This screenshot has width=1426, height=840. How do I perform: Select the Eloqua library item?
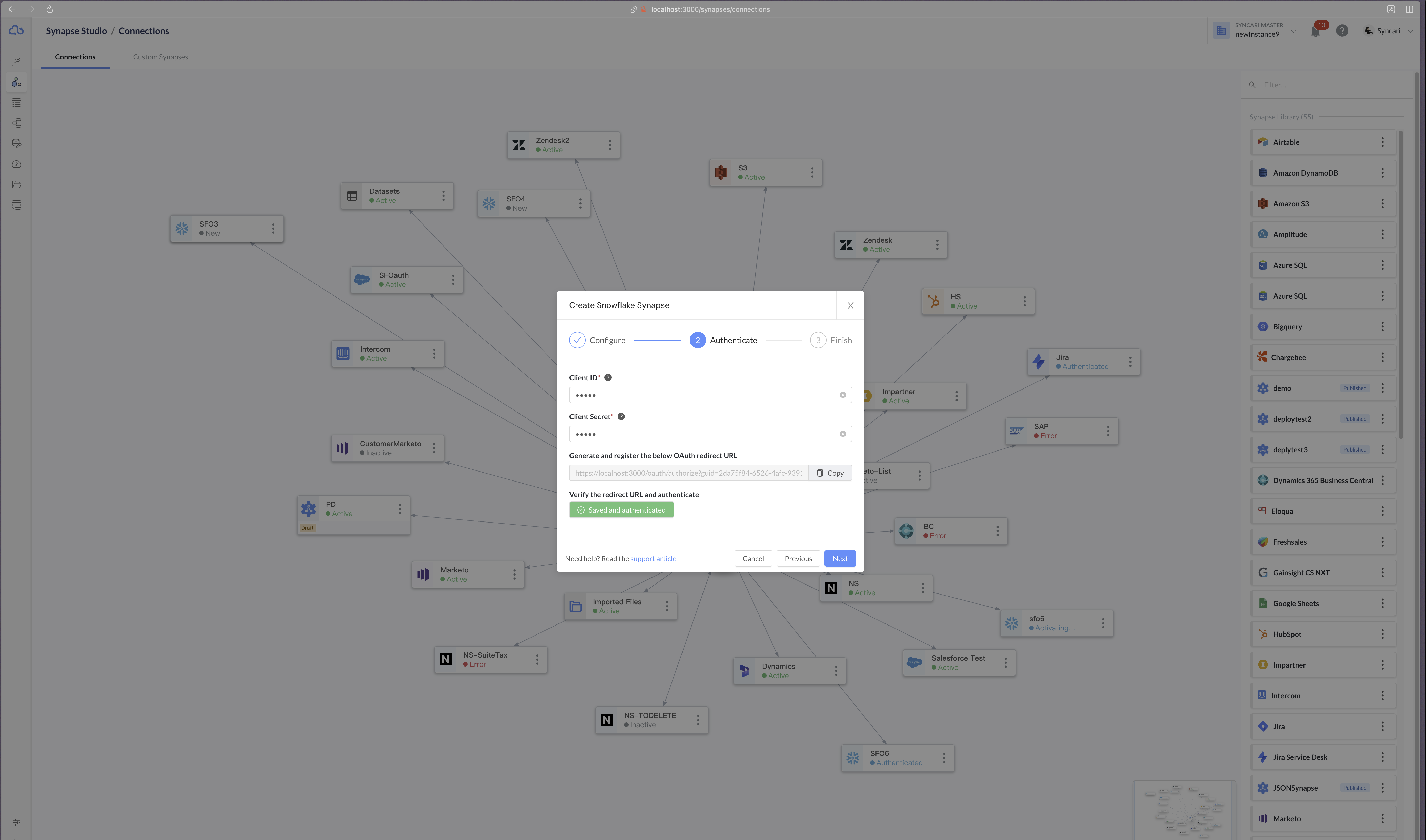[1322, 511]
